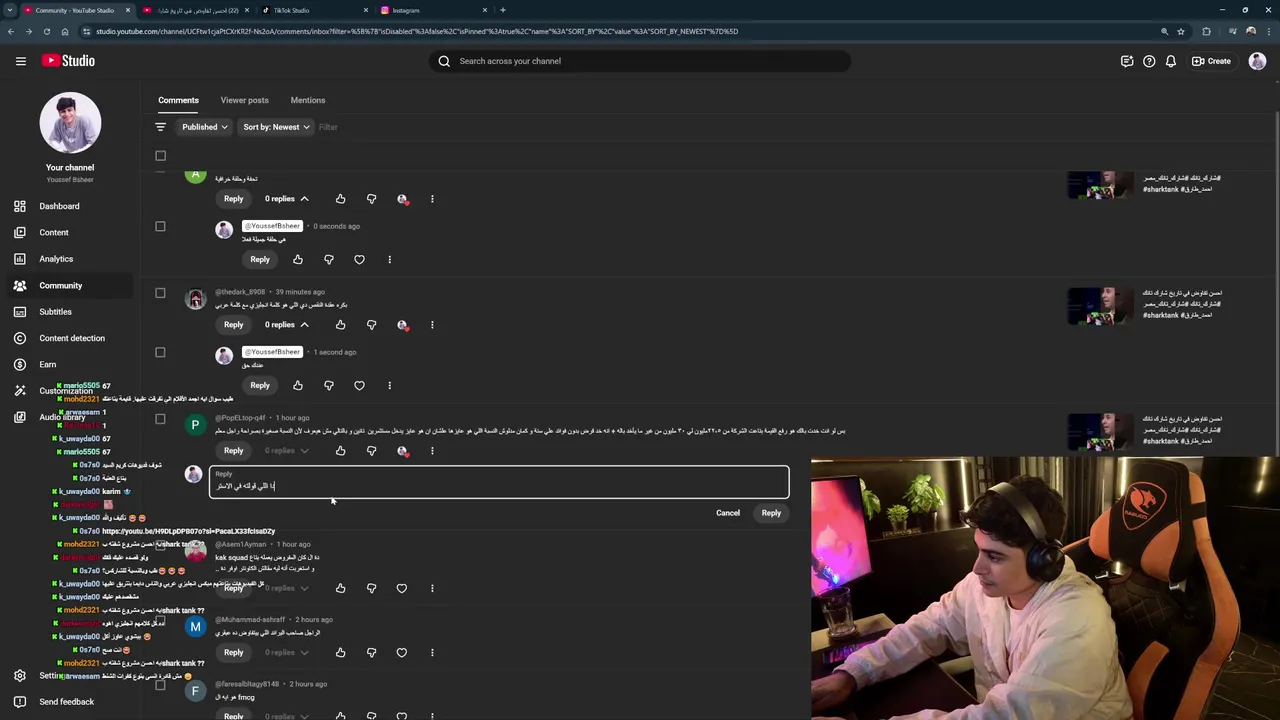Open more options for @thedark_8908 comment
Screen dimensions: 1280x720
pyautogui.click(x=432, y=325)
